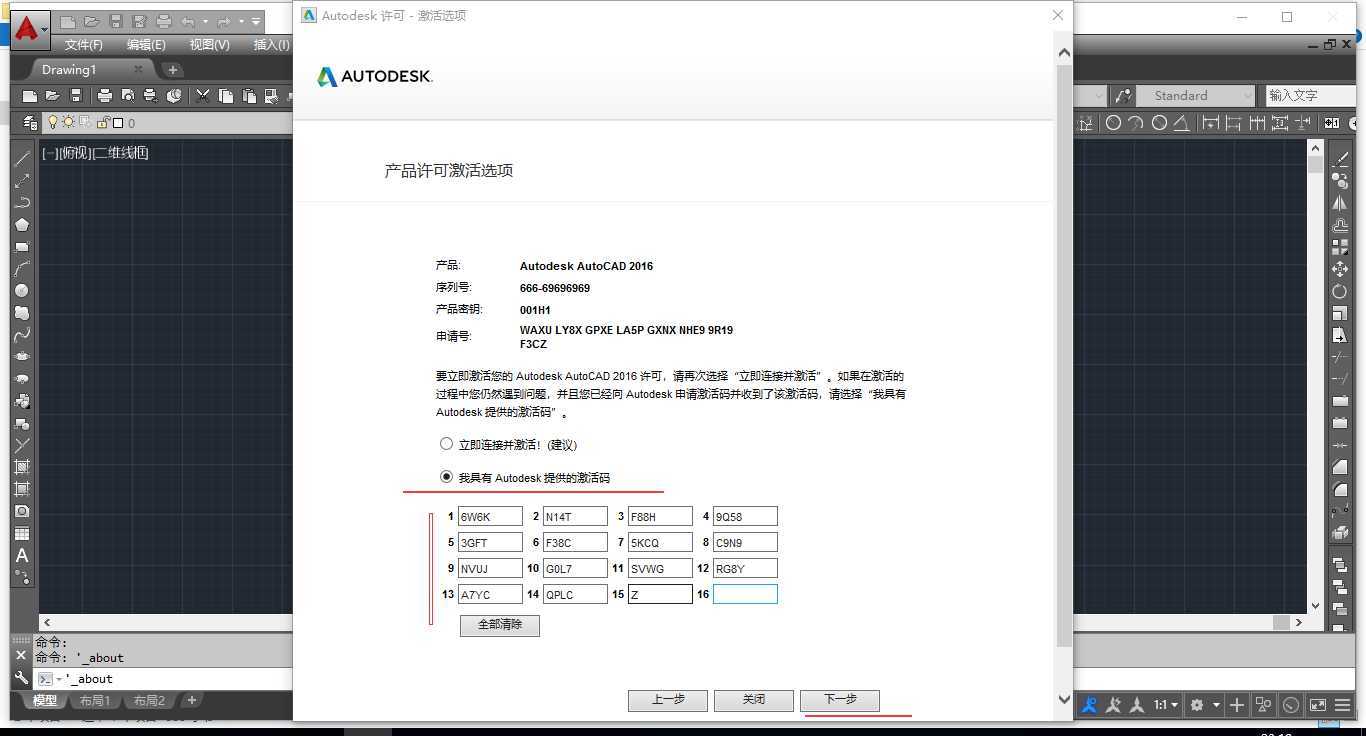Click the paste icon in the standard toolbar
The image size is (1366, 736).
point(248,96)
